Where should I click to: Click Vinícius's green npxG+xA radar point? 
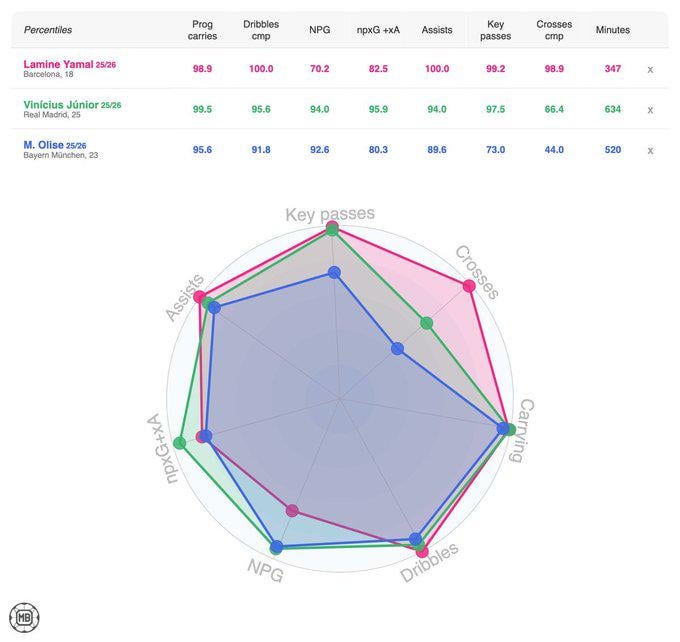point(180,443)
